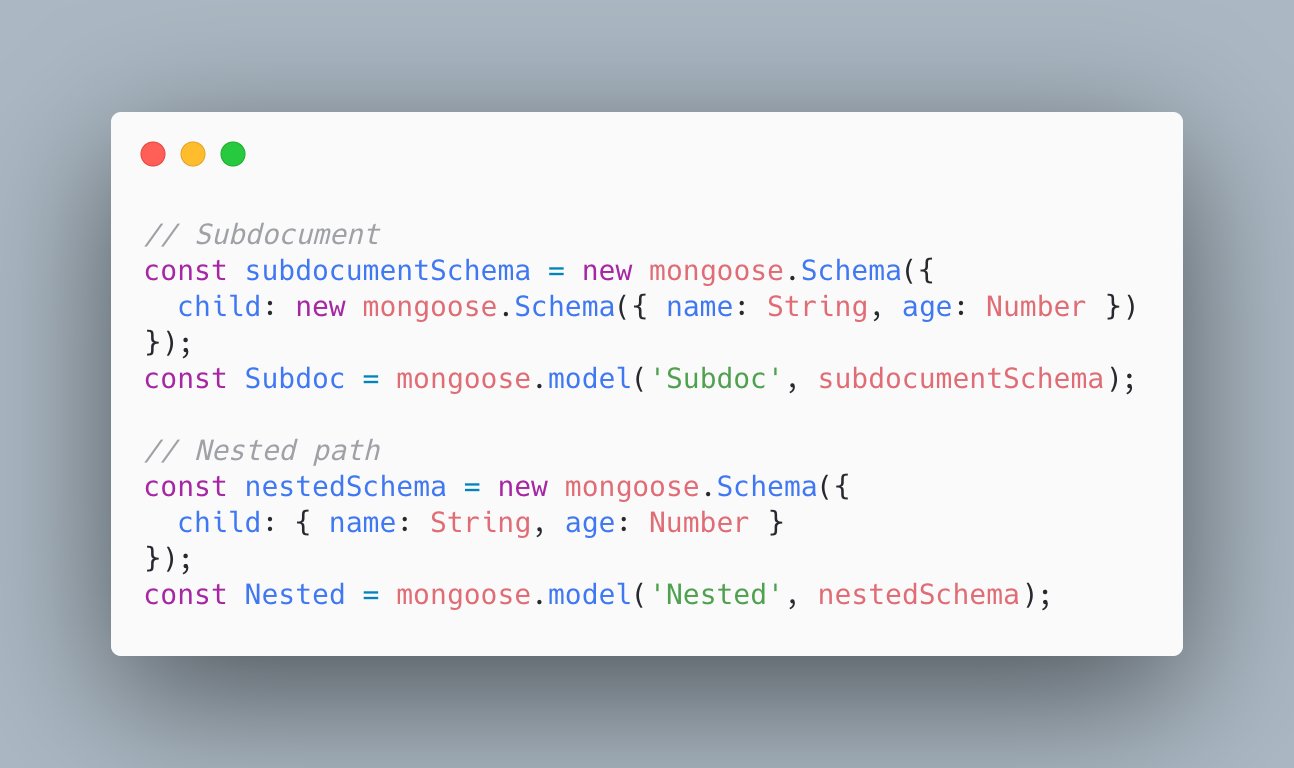Viewport: 1294px width, 768px height.
Task: Click the '// Subdocument' comment line
Action: pyautogui.click(x=262, y=235)
